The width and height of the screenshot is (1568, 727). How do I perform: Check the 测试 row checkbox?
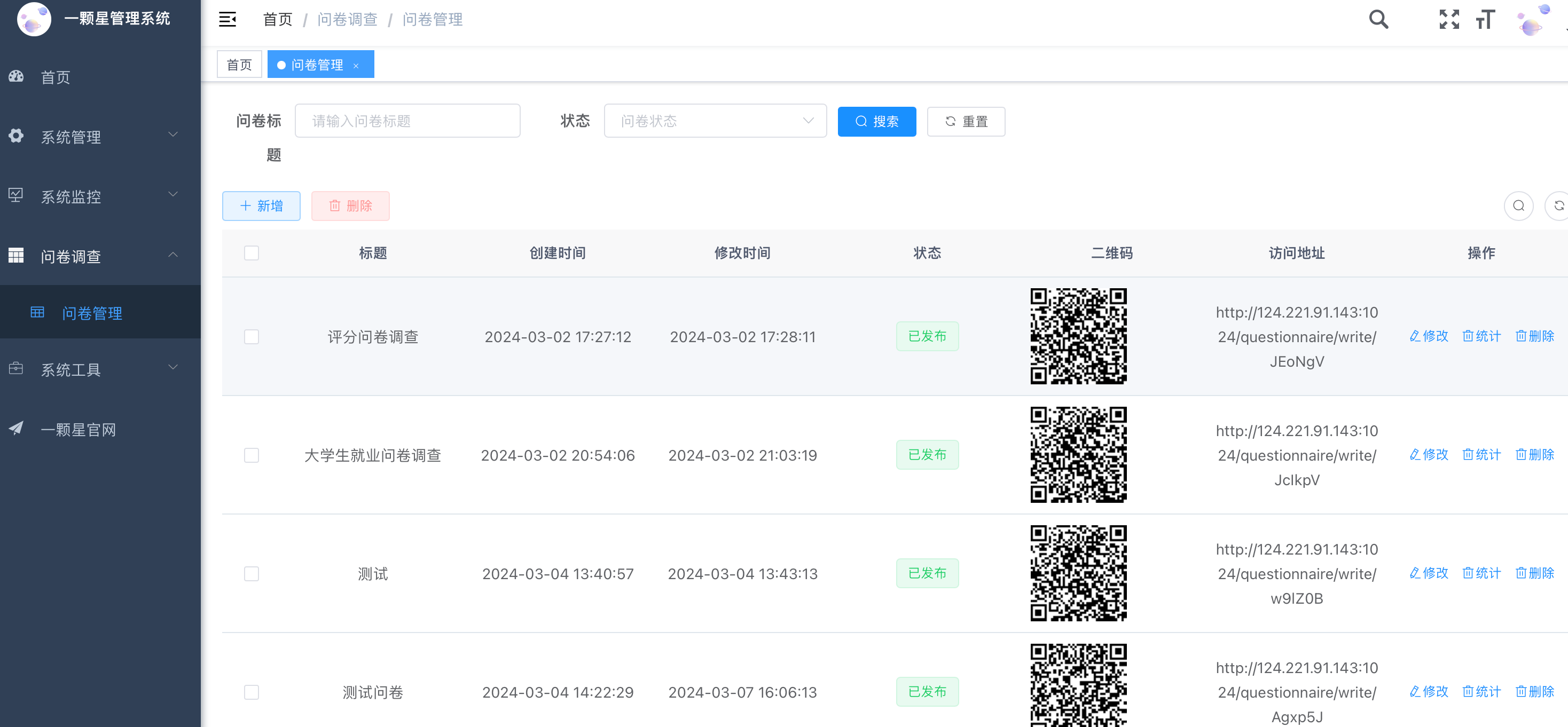tap(252, 574)
